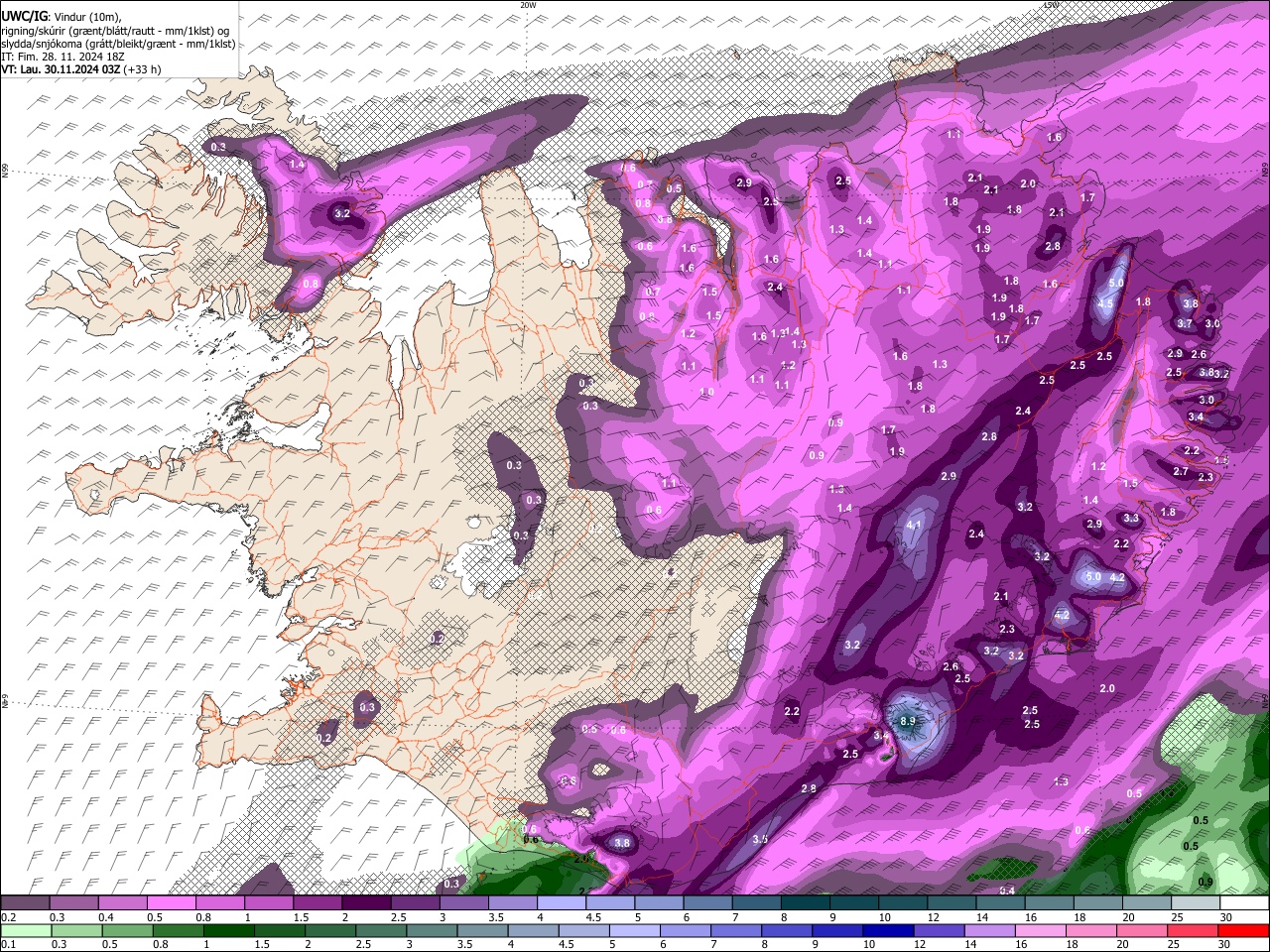The width and height of the screenshot is (1270, 952).
Task: Click the 4.1 value label on the map
Action: (914, 525)
